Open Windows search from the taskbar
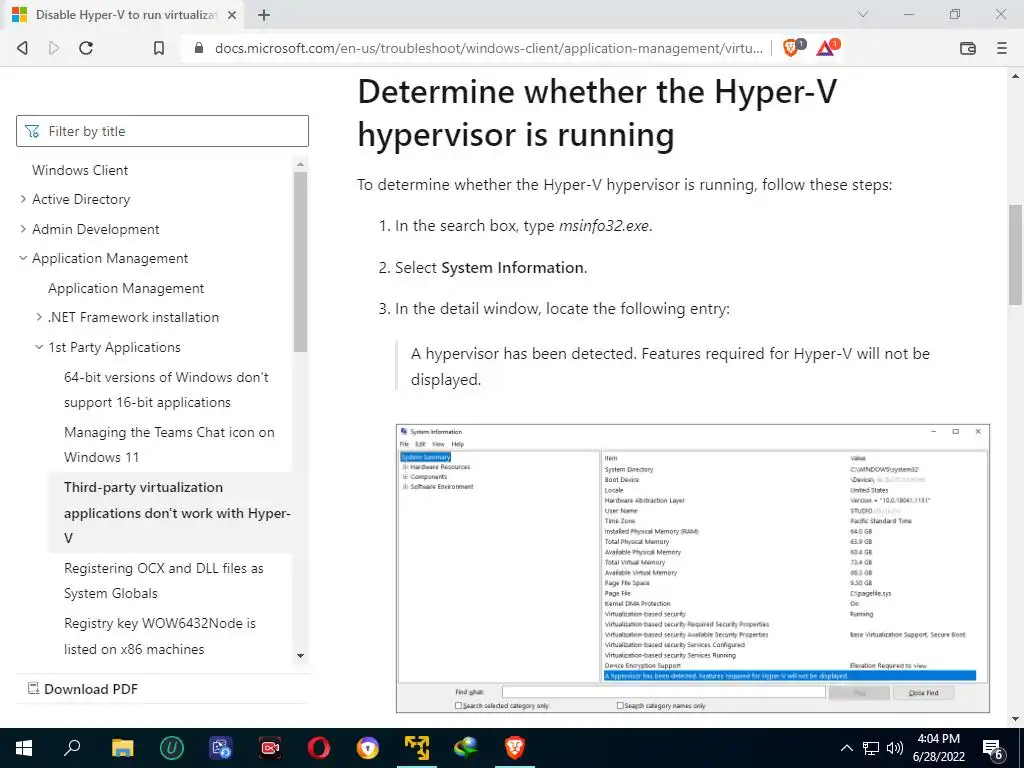The height and width of the screenshot is (768, 1024). [x=72, y=747]
